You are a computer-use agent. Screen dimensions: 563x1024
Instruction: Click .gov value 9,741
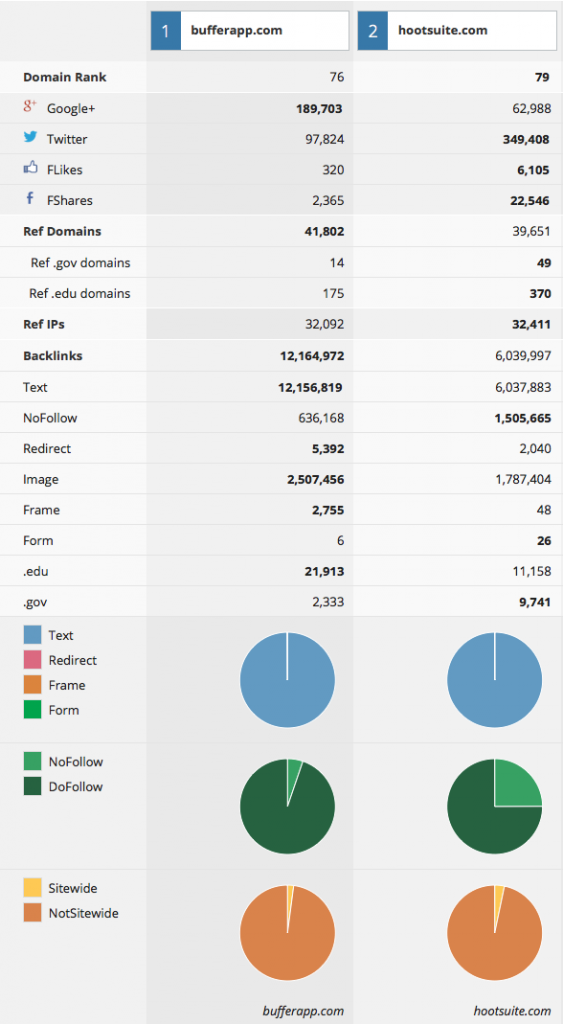537,603
